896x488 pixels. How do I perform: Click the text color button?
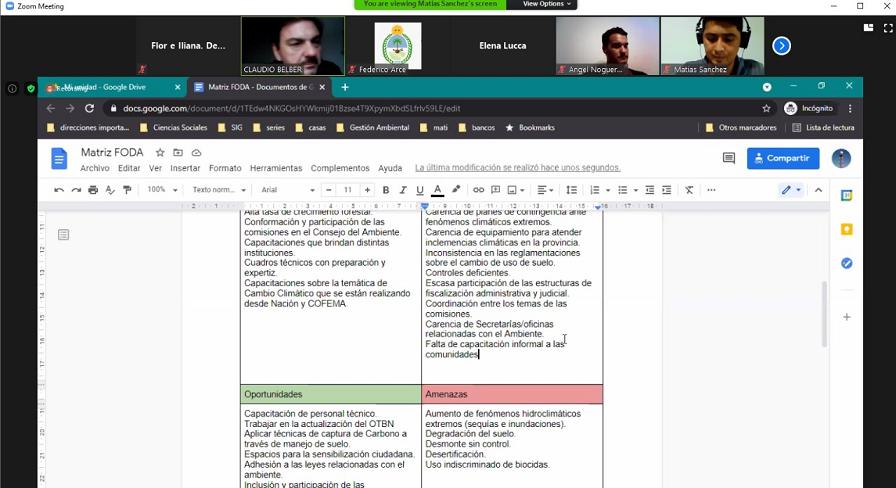[x=437, y=190]
